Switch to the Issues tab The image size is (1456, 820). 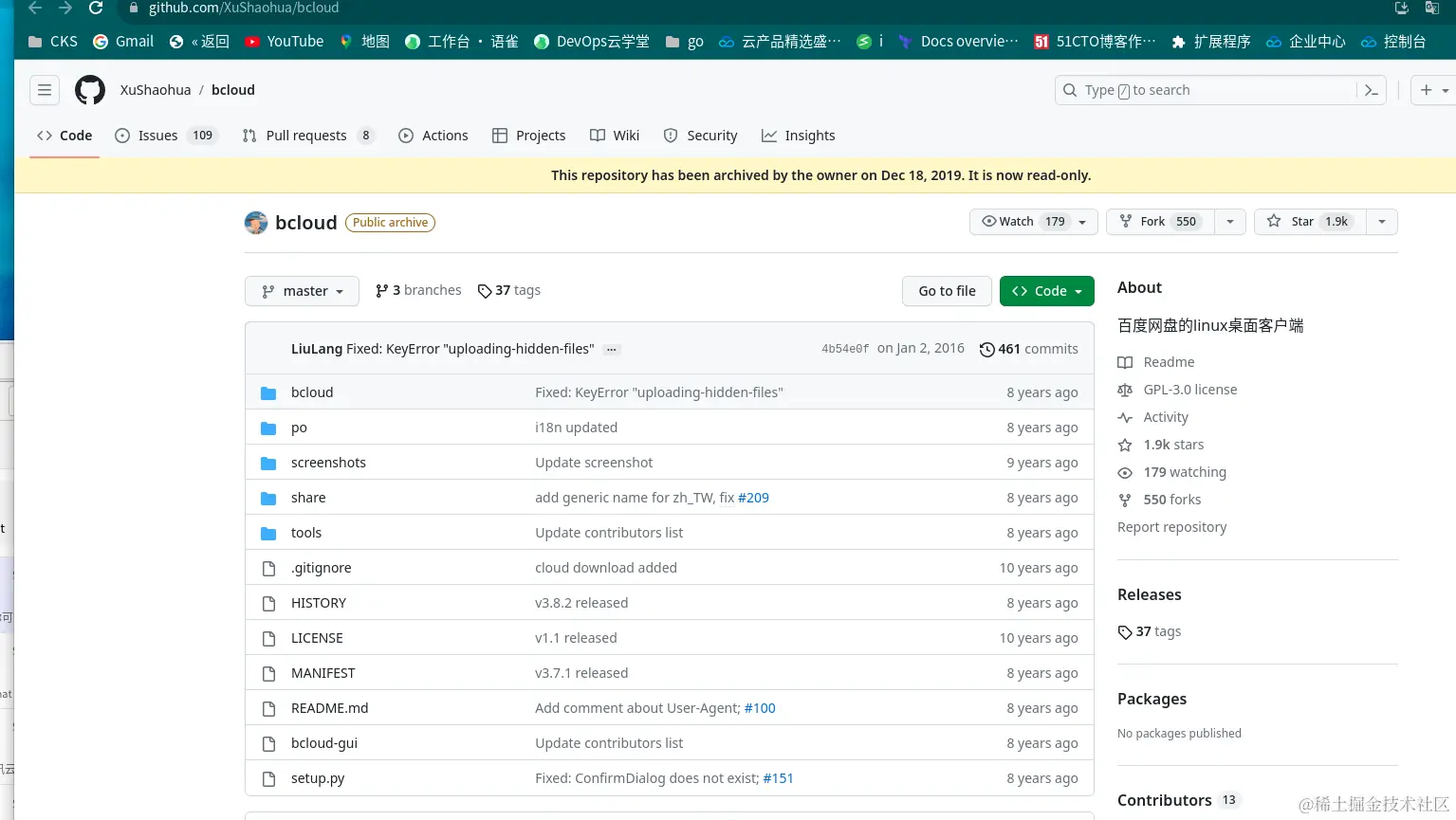(x=165, y=136)
